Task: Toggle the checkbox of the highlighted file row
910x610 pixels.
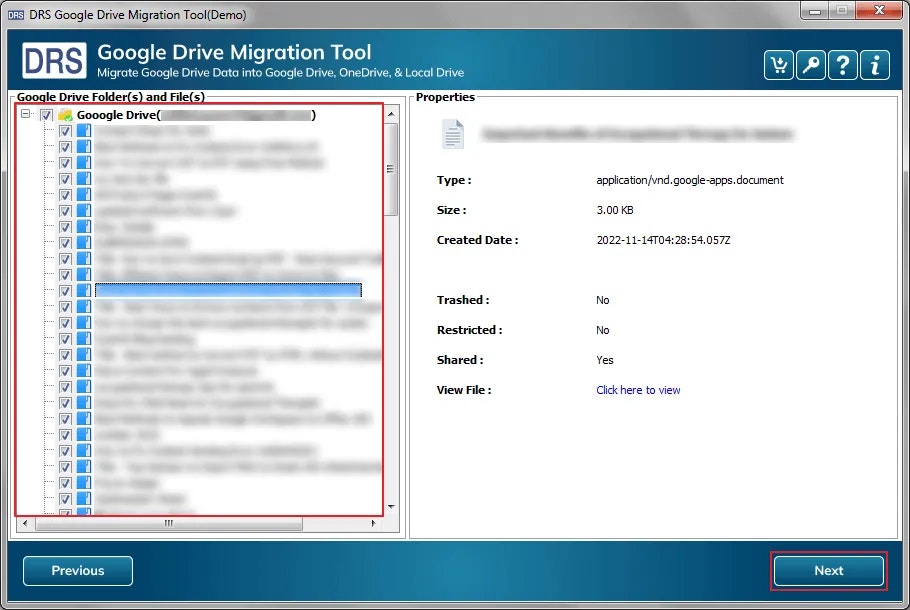Action: click(x=65, y=290)
